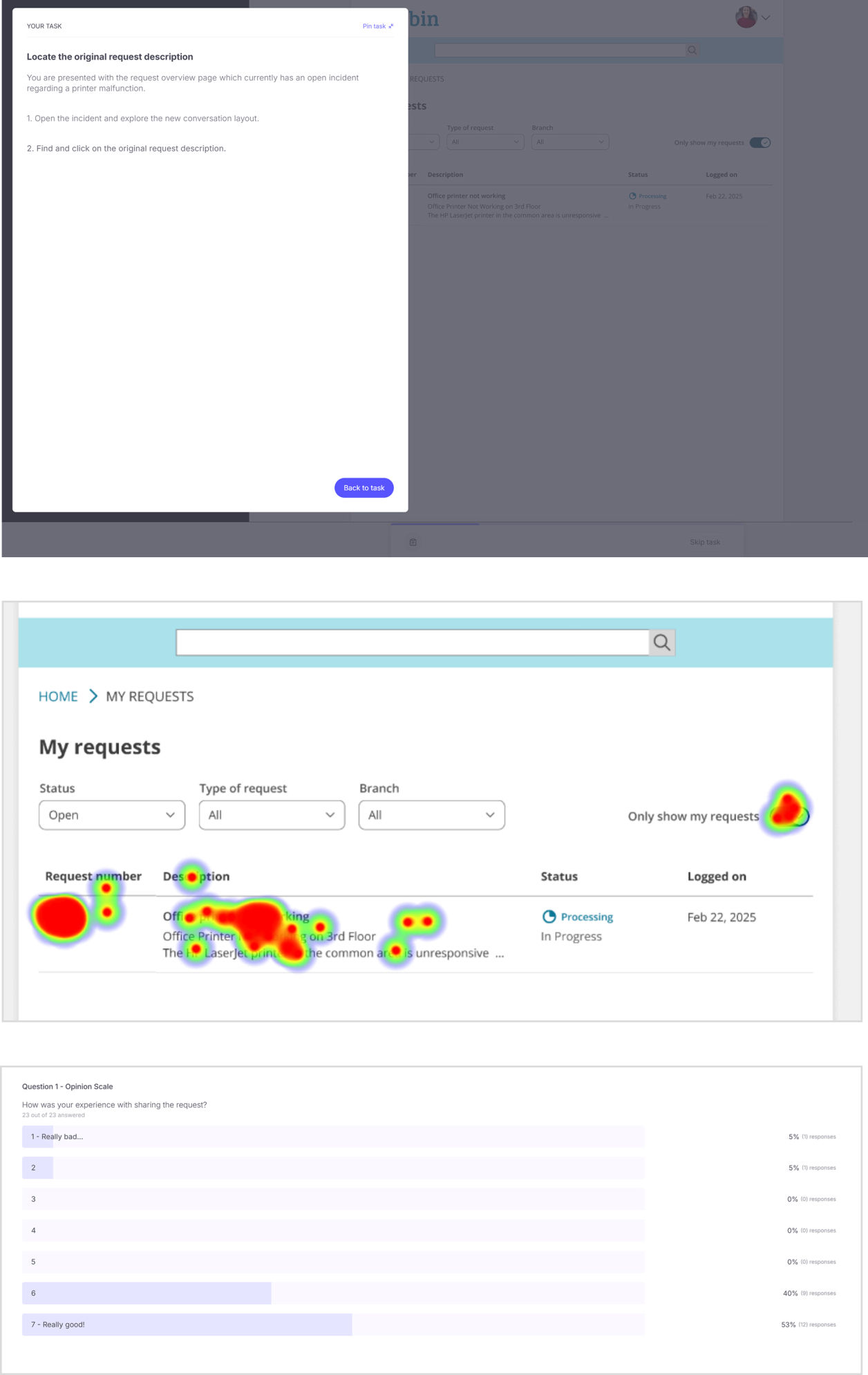Click the user avatar in dimmed header
868x1375 pixels.
click(x=746, y=17)
